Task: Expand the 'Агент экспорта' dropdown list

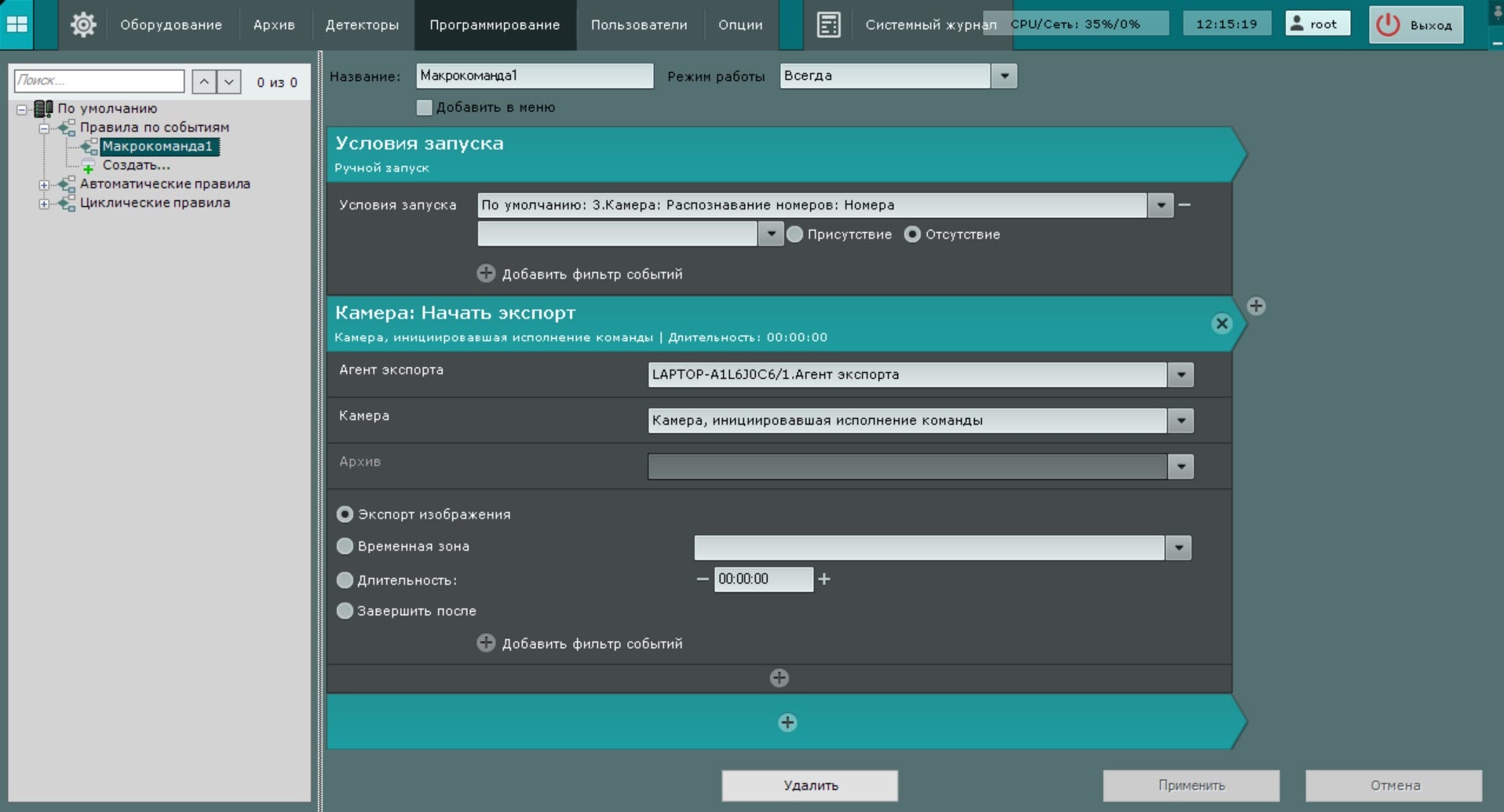Action: pos(1181,375)
